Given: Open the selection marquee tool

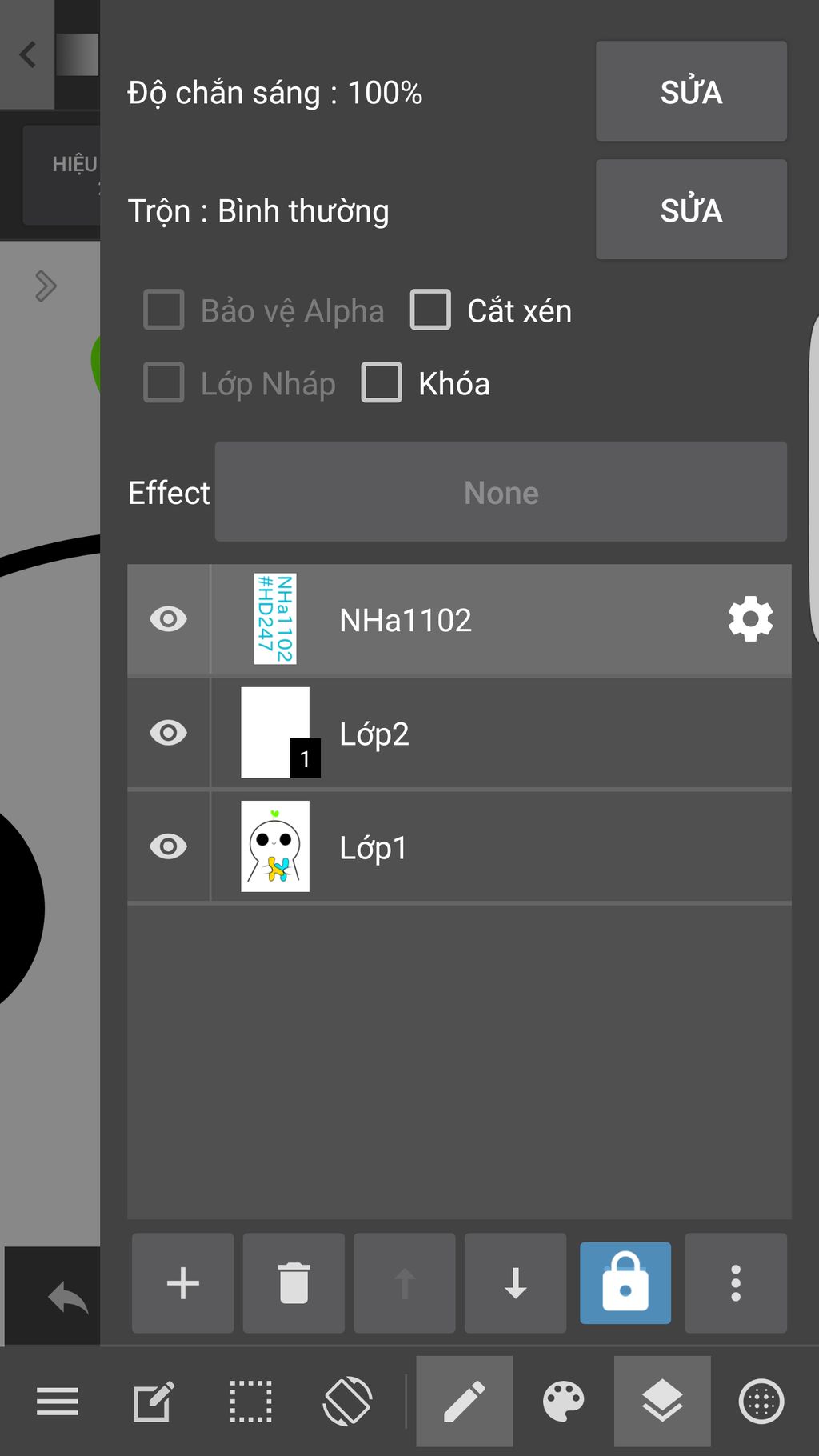Looking at the screenshot, I should point(250,1402).
